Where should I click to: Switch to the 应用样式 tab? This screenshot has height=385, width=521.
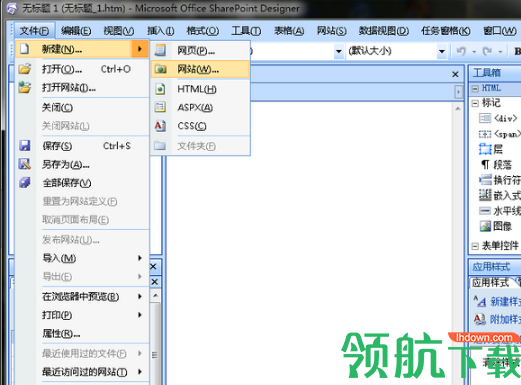pos(490,282)
